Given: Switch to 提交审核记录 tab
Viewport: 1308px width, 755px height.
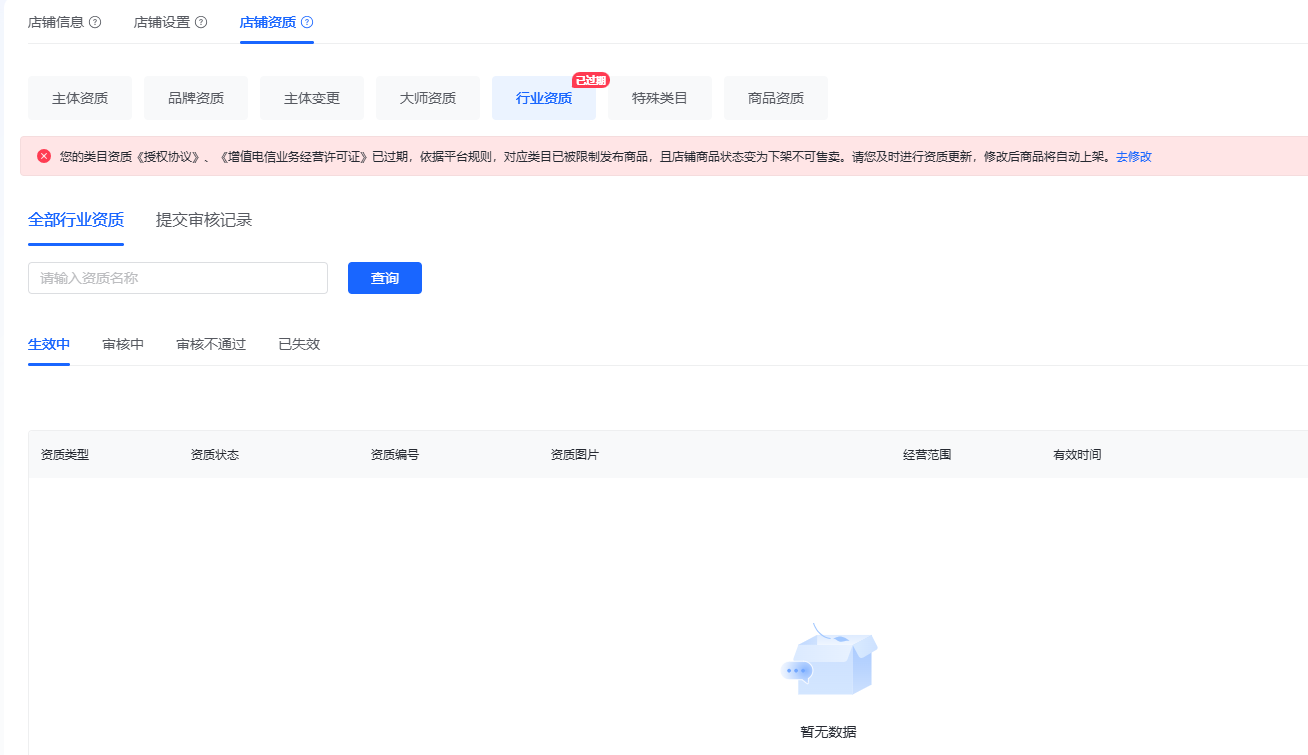Looking at the screenshot, I should 204,220.
